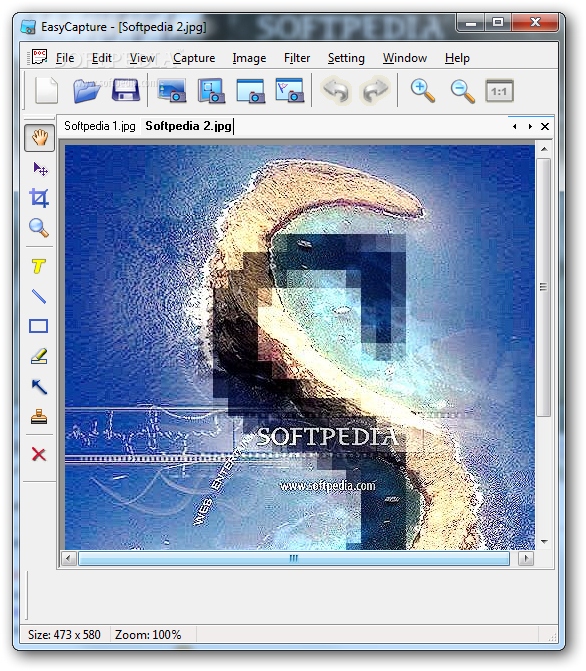Open the Window menu
Viewport: 586px width, 671px height.
point(405,58)
